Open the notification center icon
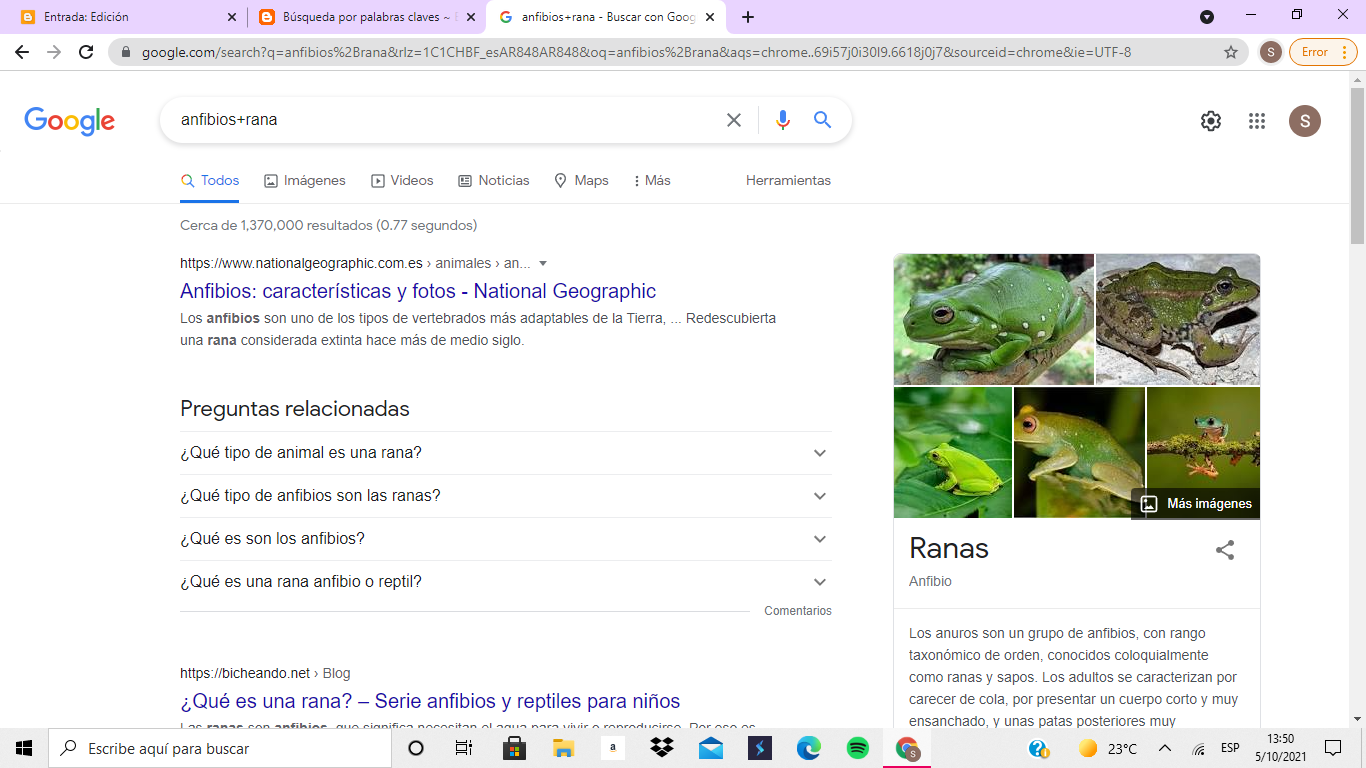This screenshot has width=1366, height=768. point(1333,748)
